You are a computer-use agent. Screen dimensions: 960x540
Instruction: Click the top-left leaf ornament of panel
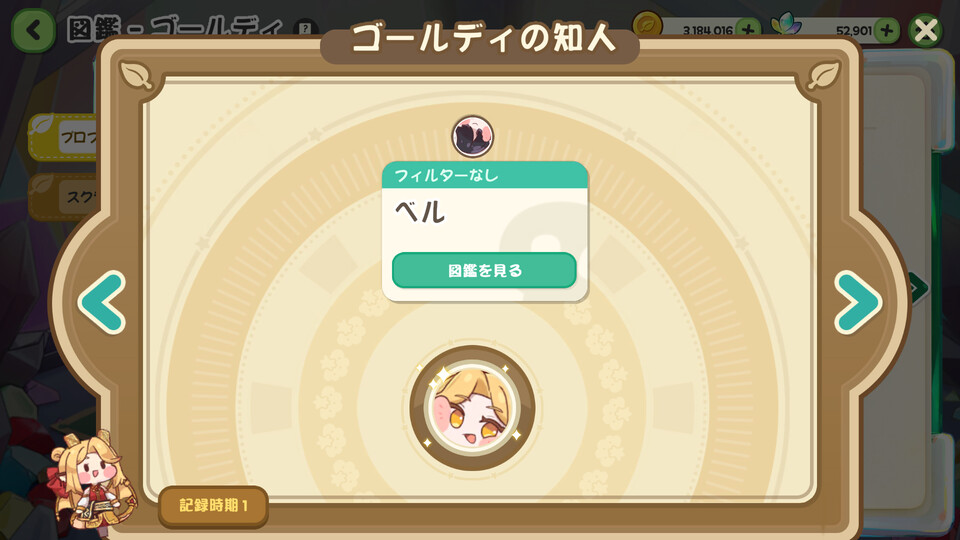(136, 75)
